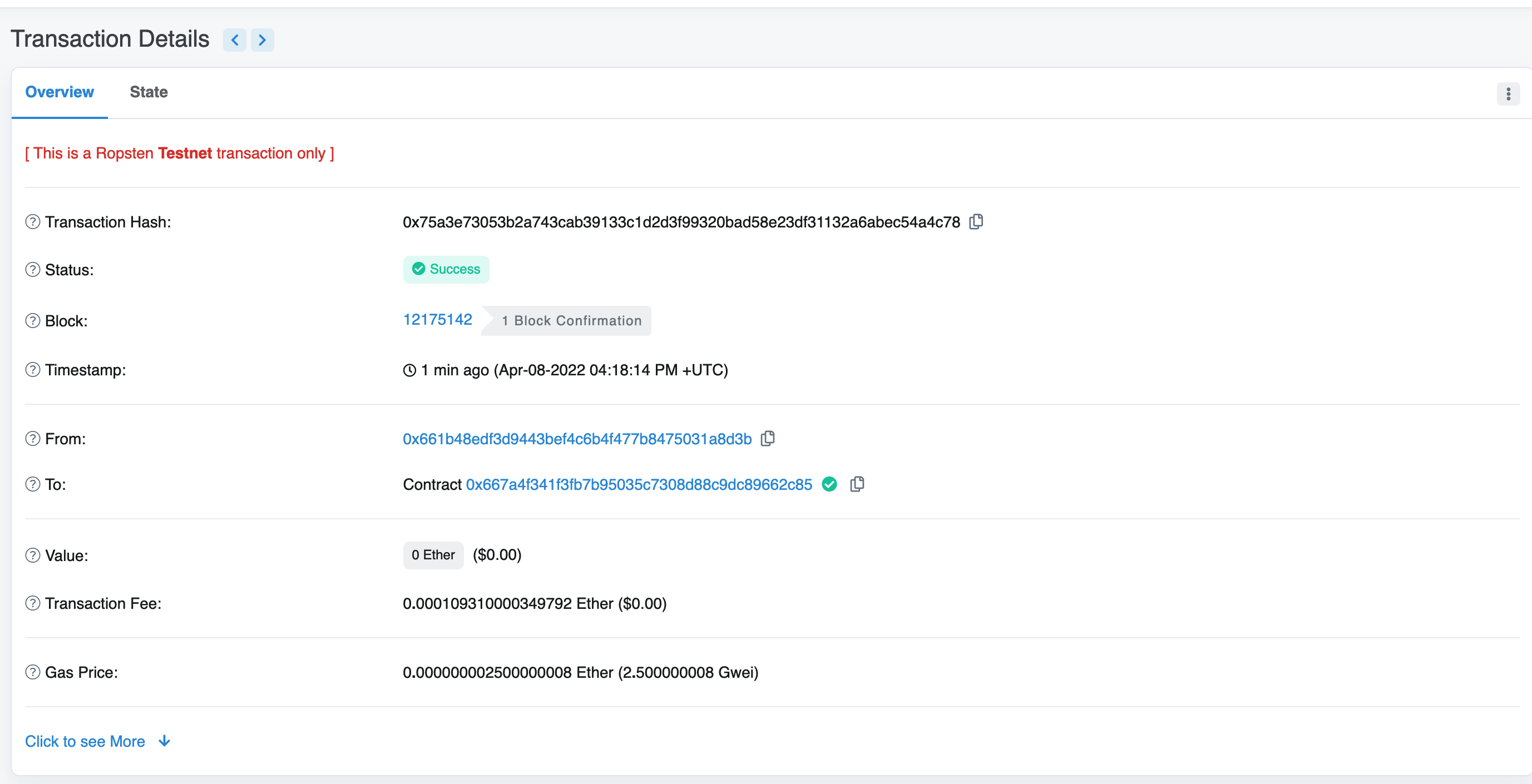Select the Overview tab

[x=60, y=92]
